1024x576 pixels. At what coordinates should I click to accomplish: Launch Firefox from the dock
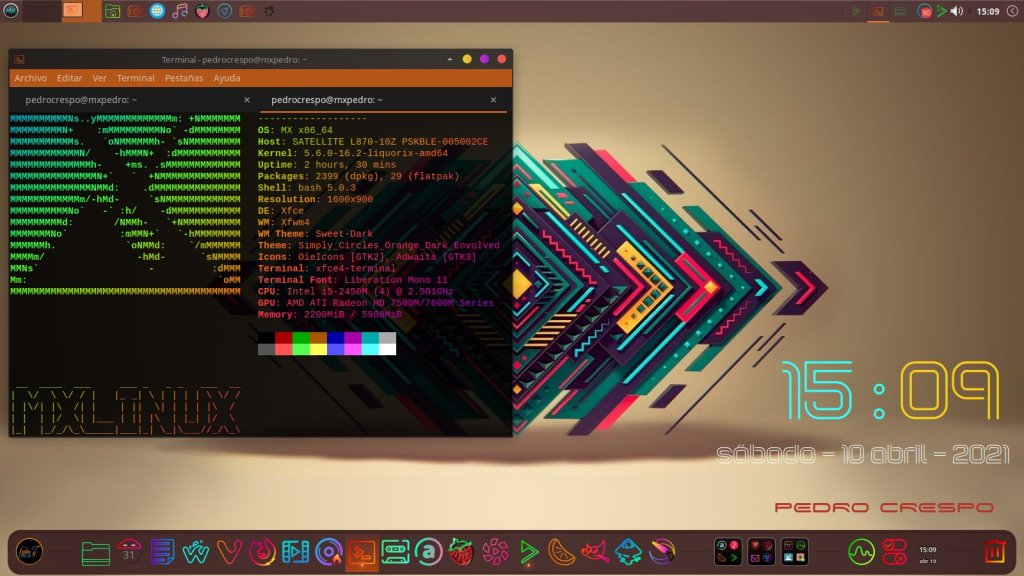point(263,551)
